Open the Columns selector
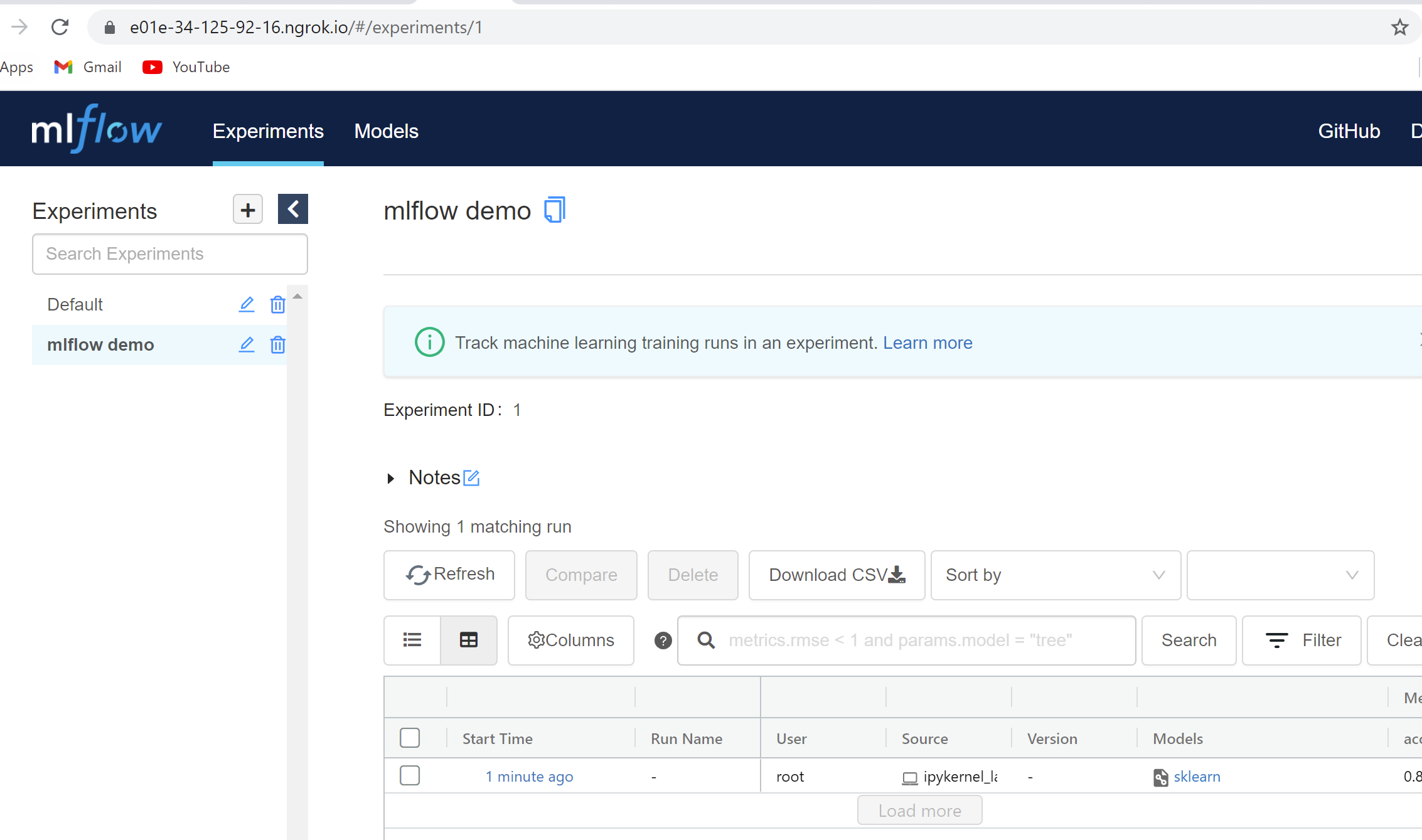Image resolution: width=1422 pixels, height=840 pixels. [571, 640]
